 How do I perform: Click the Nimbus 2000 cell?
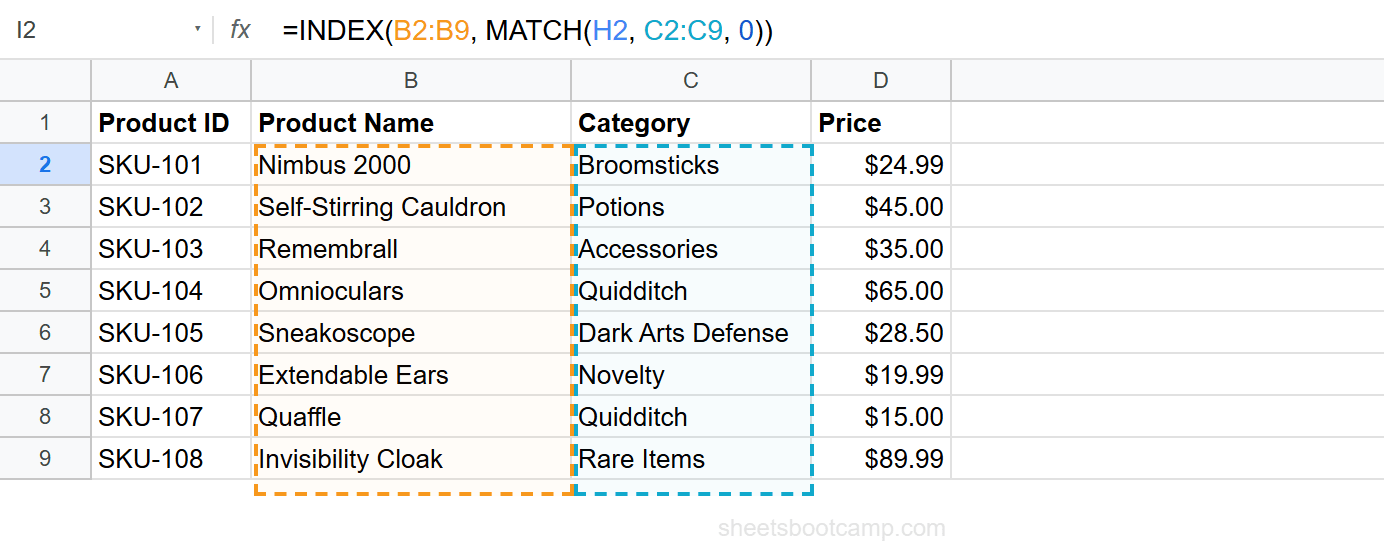(411, 165)
